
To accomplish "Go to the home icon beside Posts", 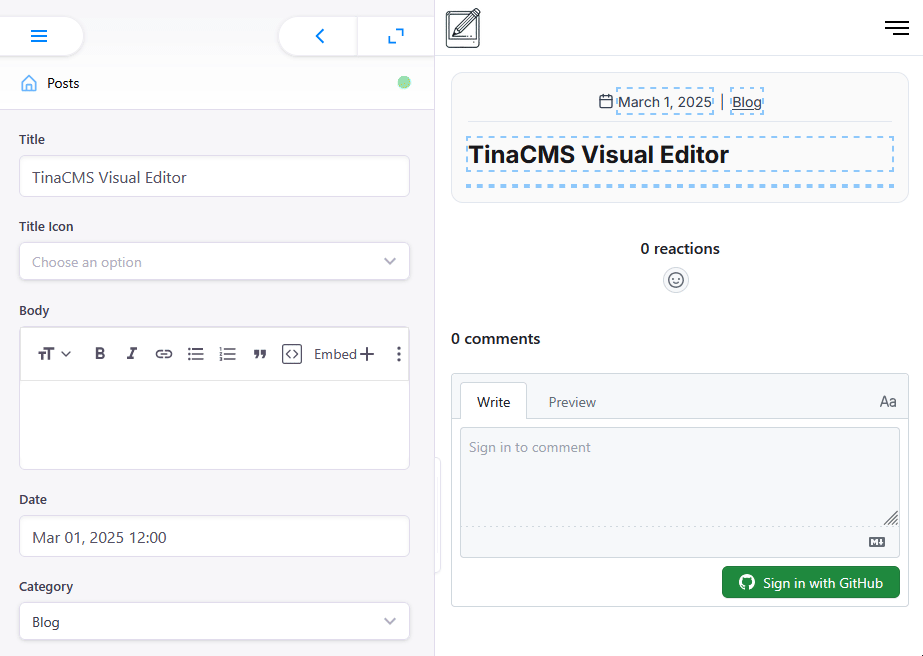I will (x=29, y=83).
